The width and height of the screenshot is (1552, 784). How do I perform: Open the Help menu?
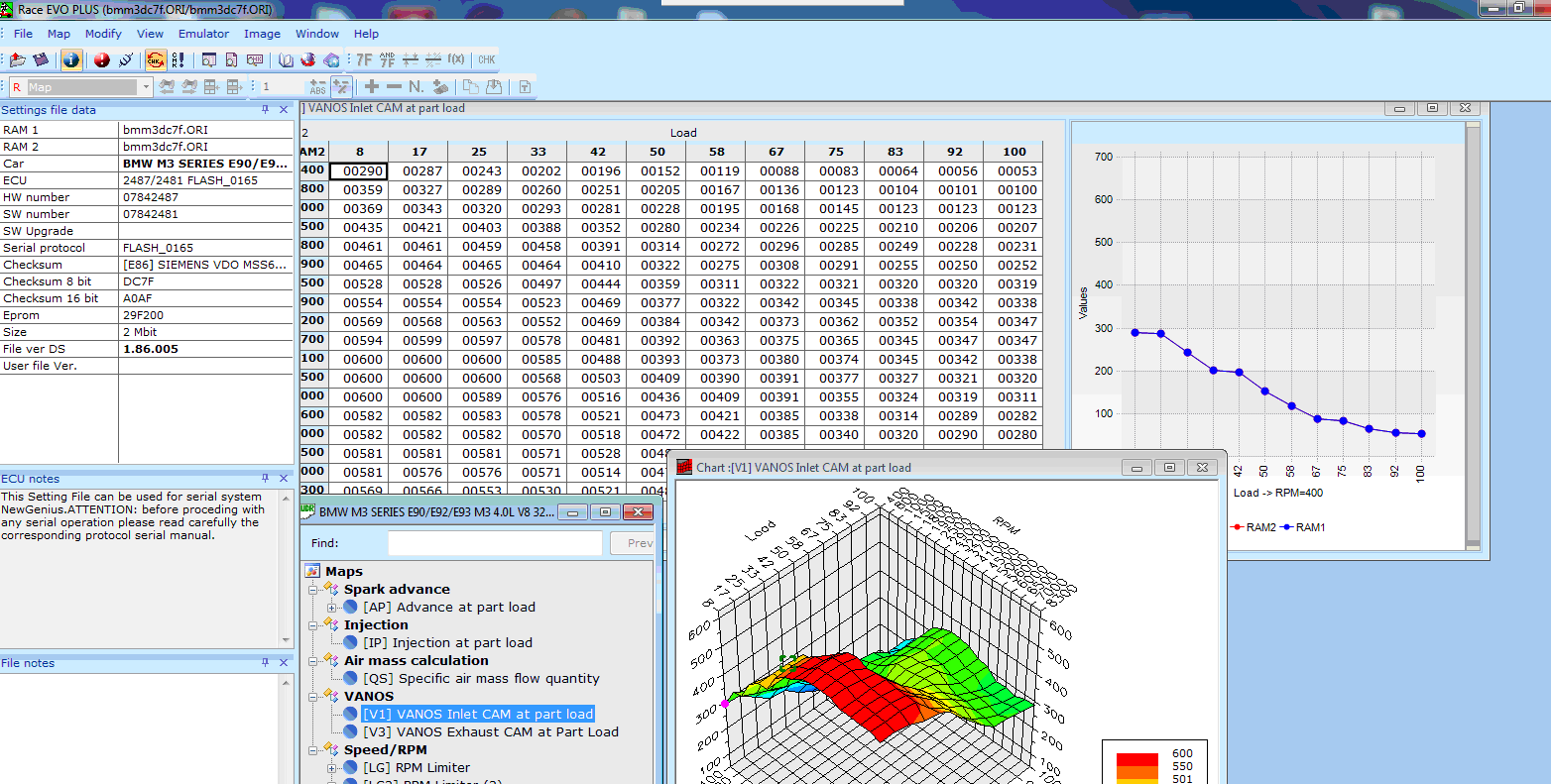pyautogui.click(x=367, y=34)
